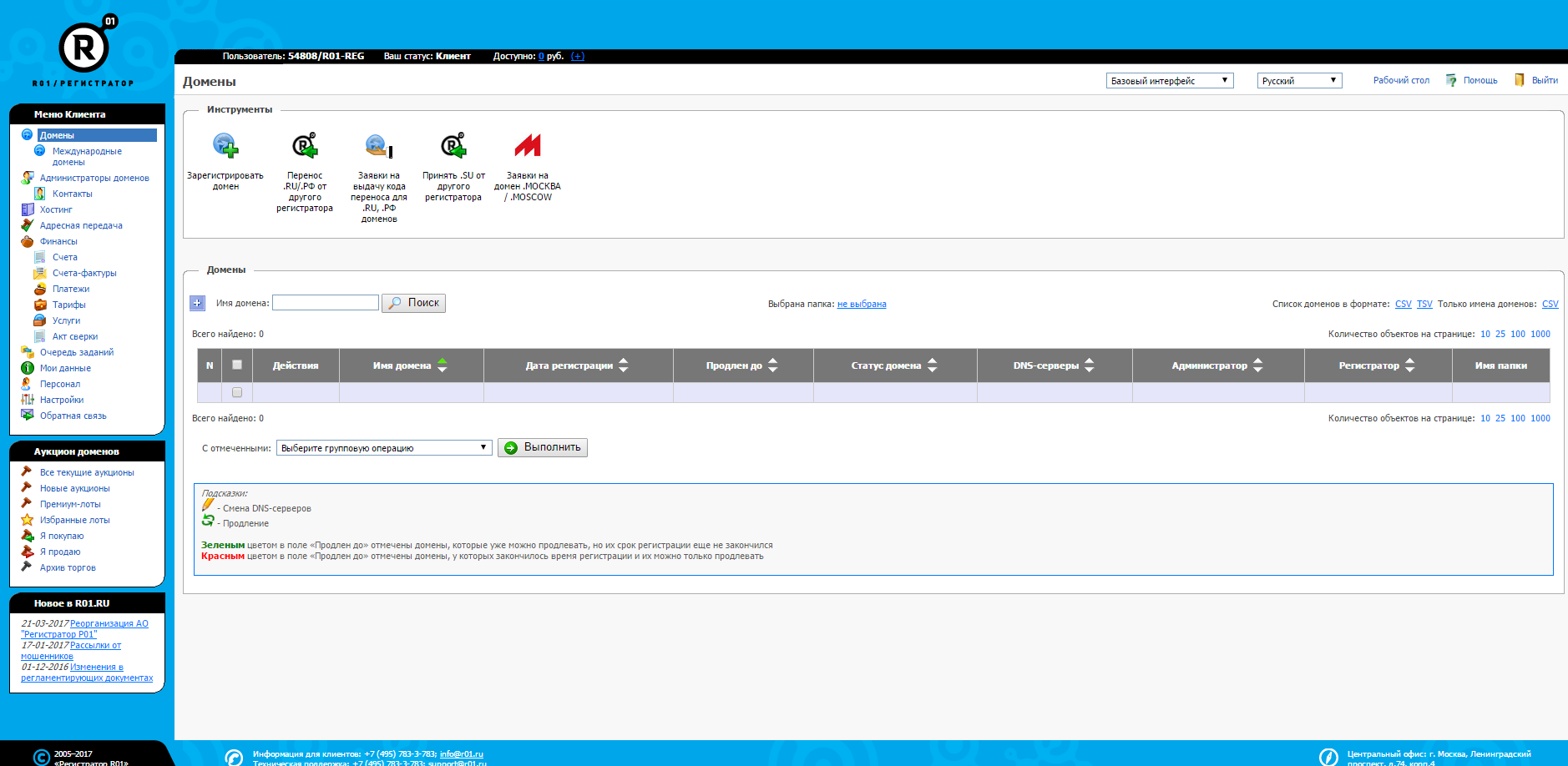
Task: Click the 'не выбрана' folder link
Action: pyautogui.click(x=862, y=304)
